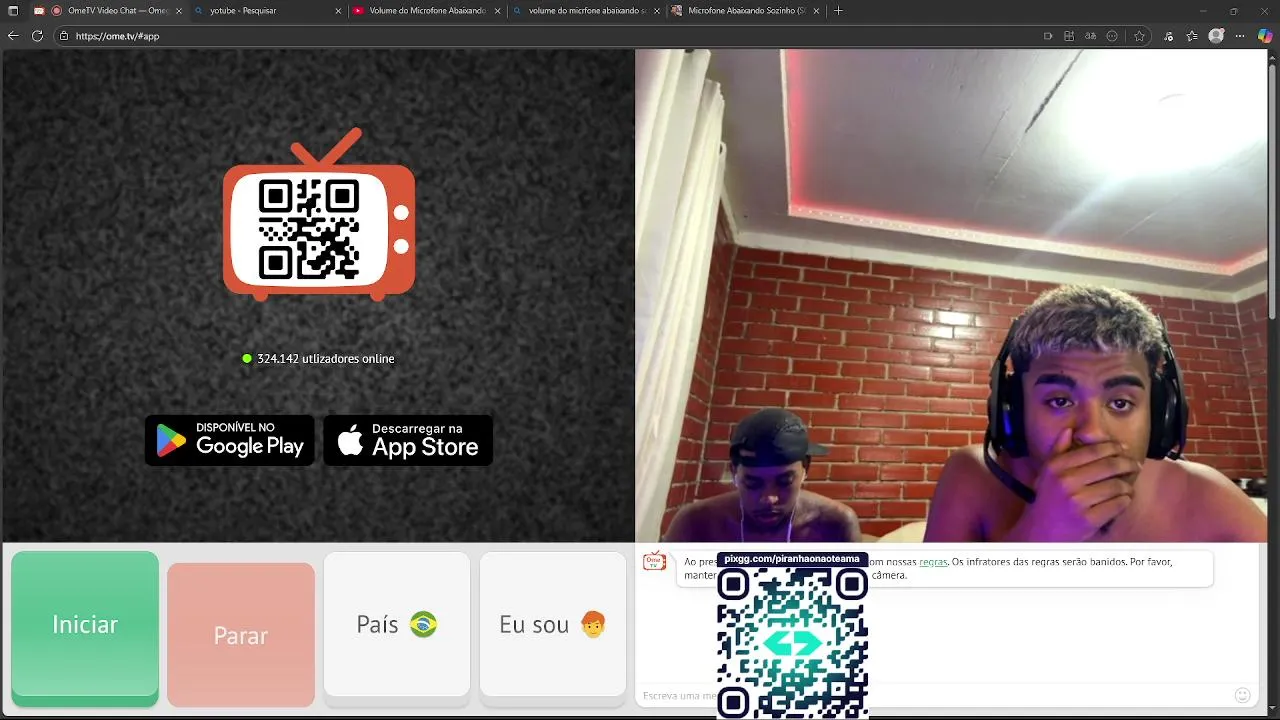Close the Volume do Microfone YouTube tab
The height and width of the screenshot is (720, 1280).
click(496, 11)
